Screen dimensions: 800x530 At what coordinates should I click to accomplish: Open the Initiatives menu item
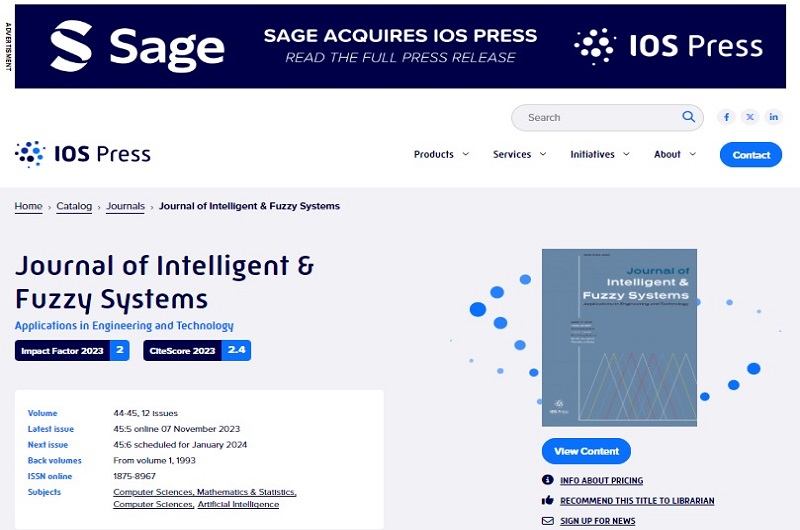[x=592, y=154]
